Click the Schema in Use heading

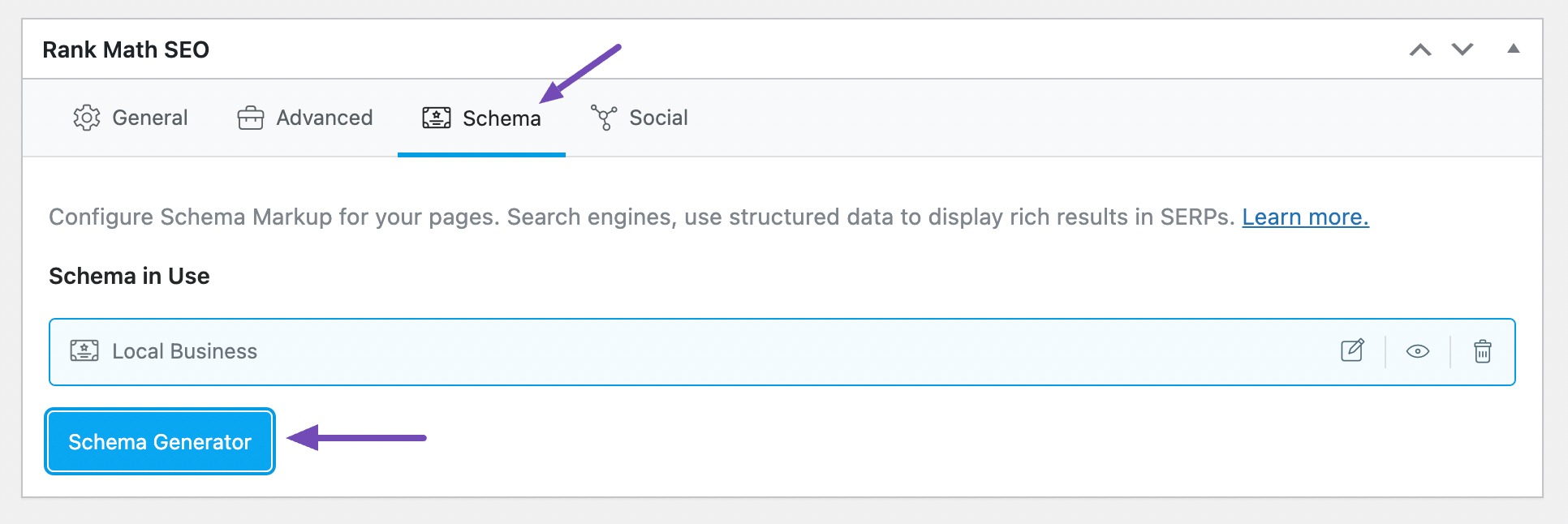(x=129, y=277)
